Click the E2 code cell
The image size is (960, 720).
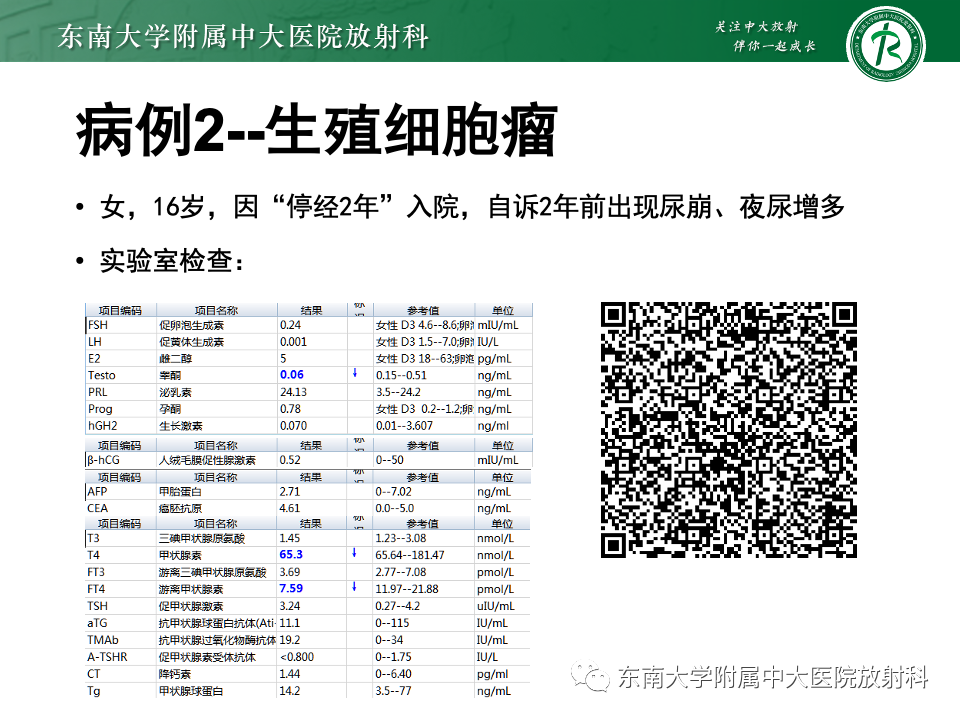click(94, 359)
